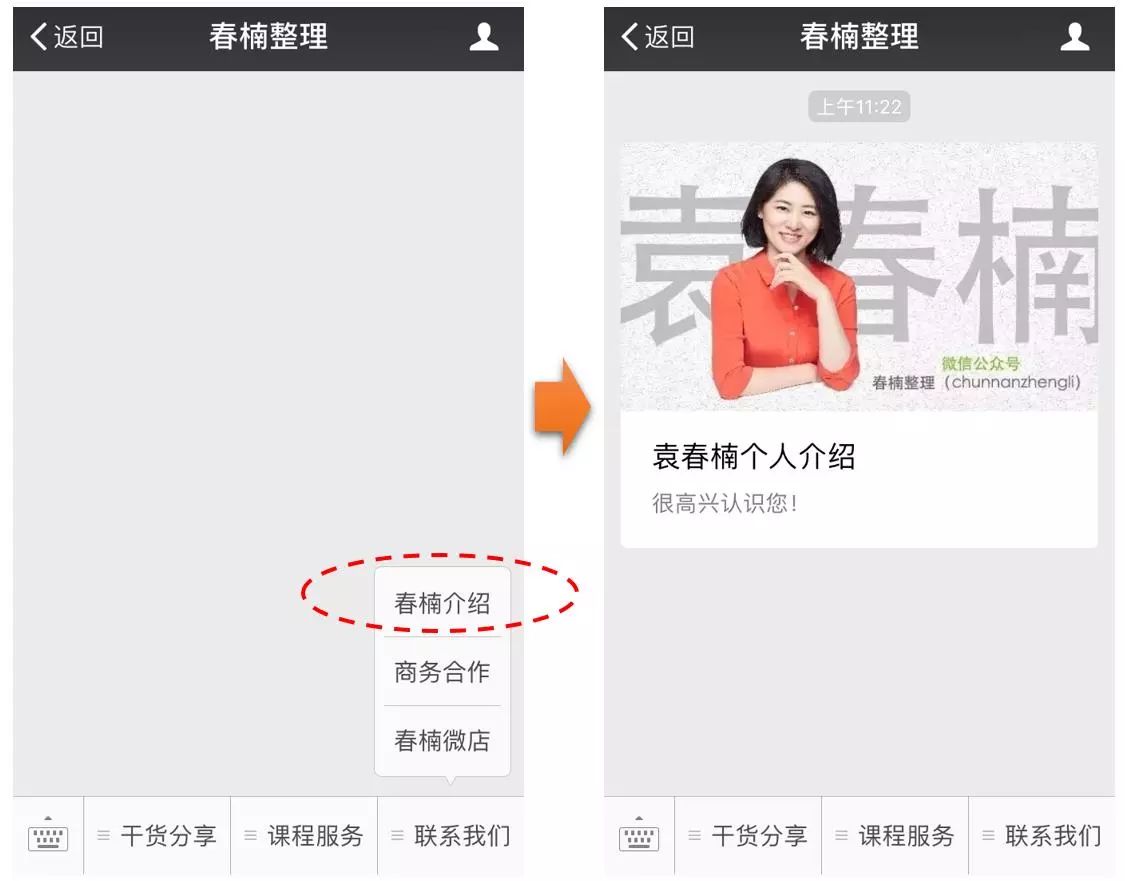
Task: Open article titled 袁春楠个人介绍
Action: pos(753,456)
